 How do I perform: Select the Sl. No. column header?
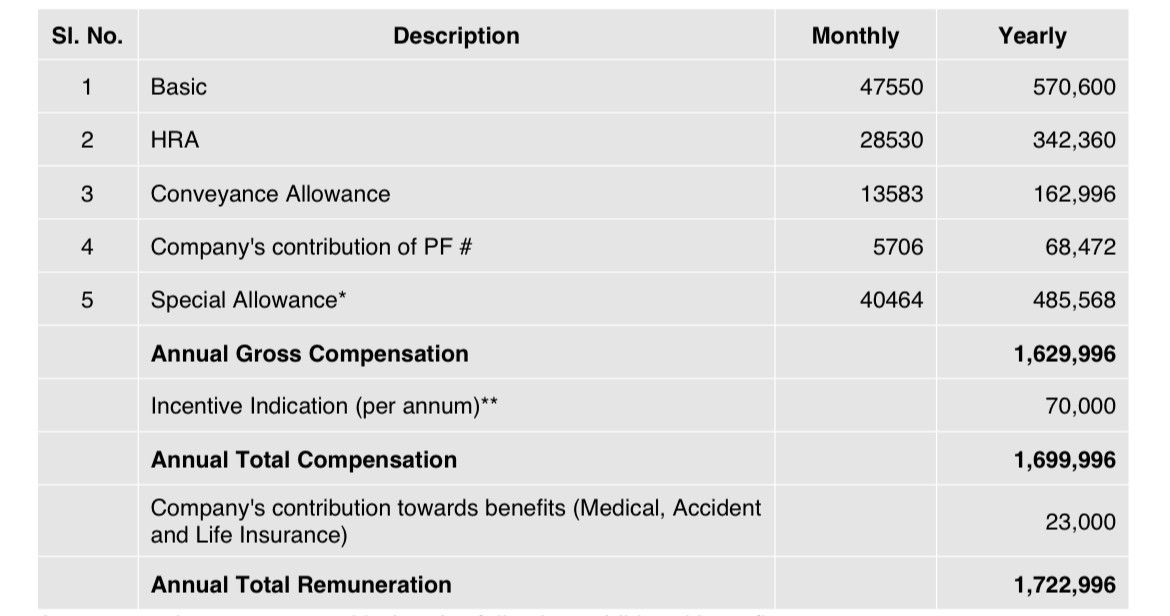point(87,36)
